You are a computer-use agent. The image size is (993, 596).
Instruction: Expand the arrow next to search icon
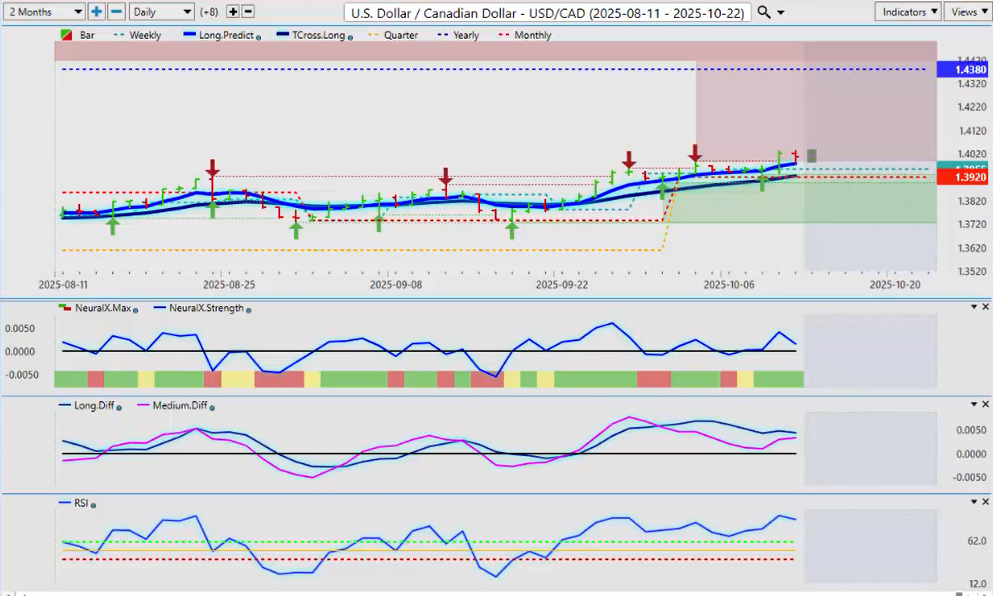tap(781, 12)
